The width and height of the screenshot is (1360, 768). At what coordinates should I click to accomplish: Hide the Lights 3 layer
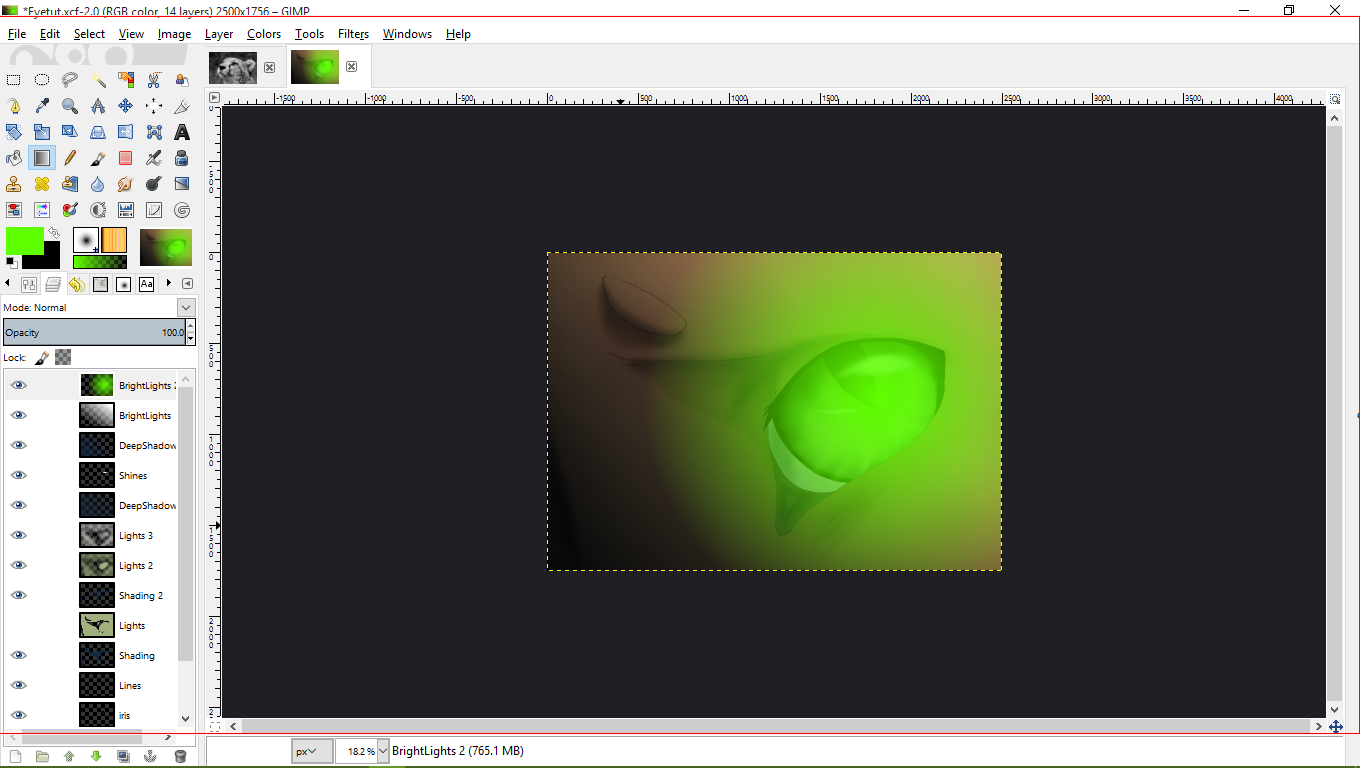(19, 535)
